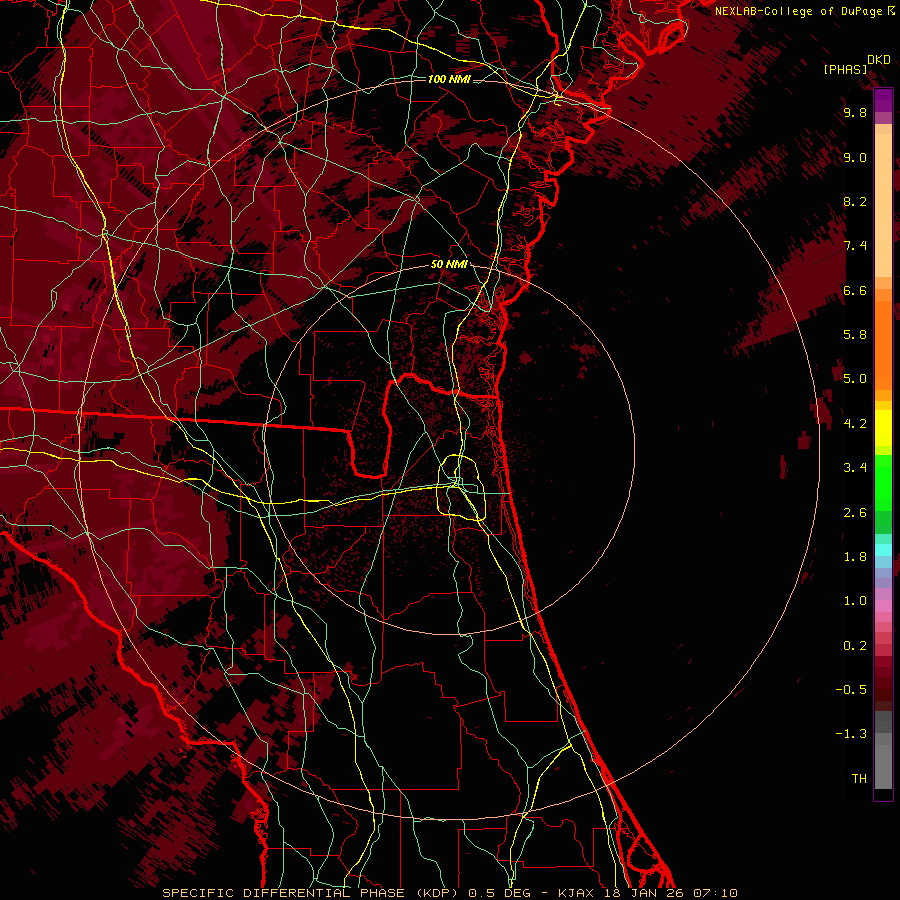
Task: Click the NEXLAB-College of DuPage label
Action: pos(804,11)
